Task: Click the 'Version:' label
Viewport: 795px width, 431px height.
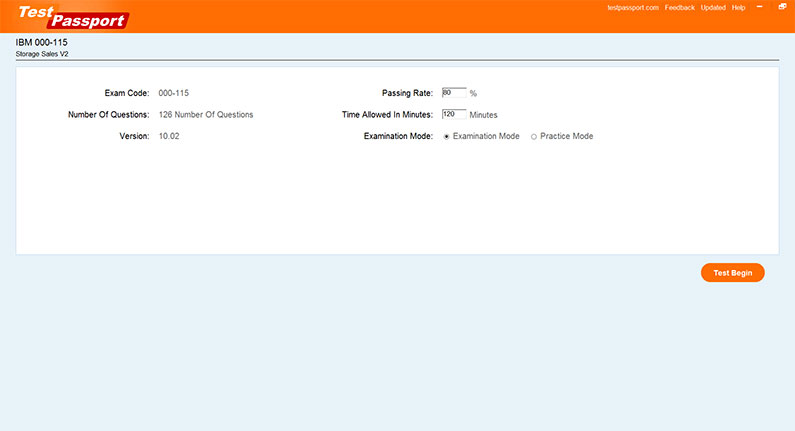Action: coord(134,136)
